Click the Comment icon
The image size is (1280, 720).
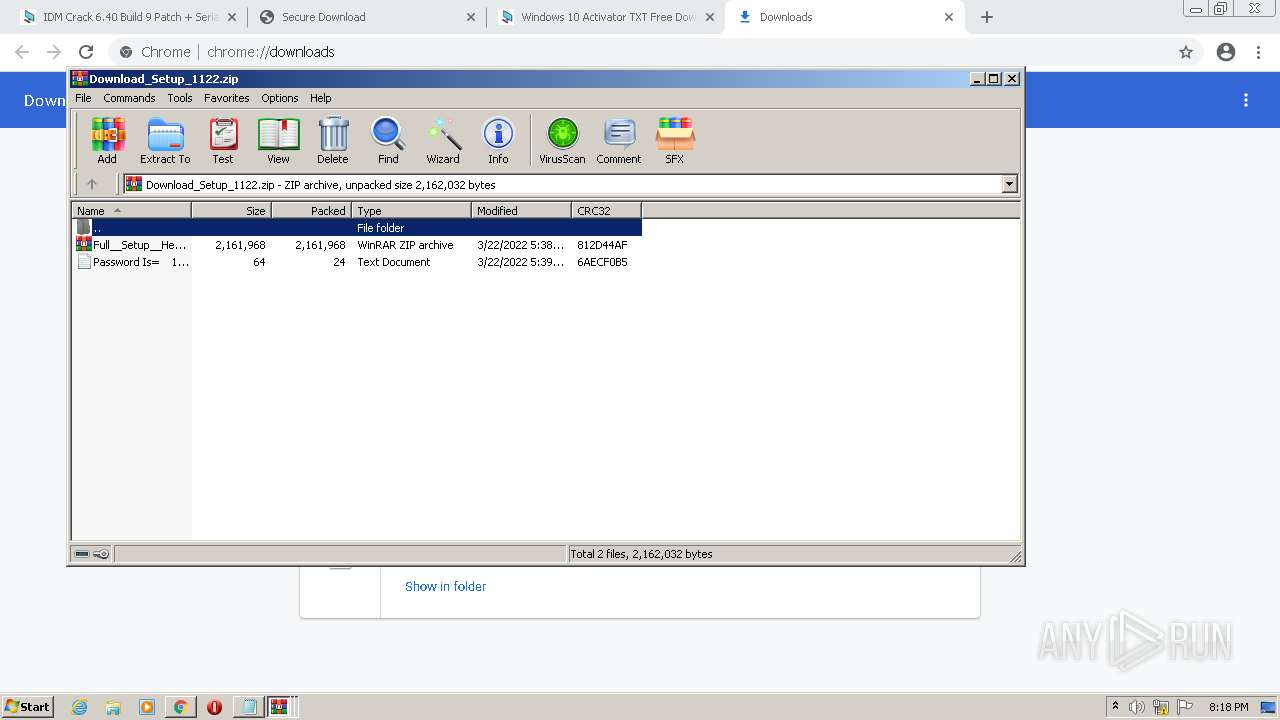tap(619, 140)
